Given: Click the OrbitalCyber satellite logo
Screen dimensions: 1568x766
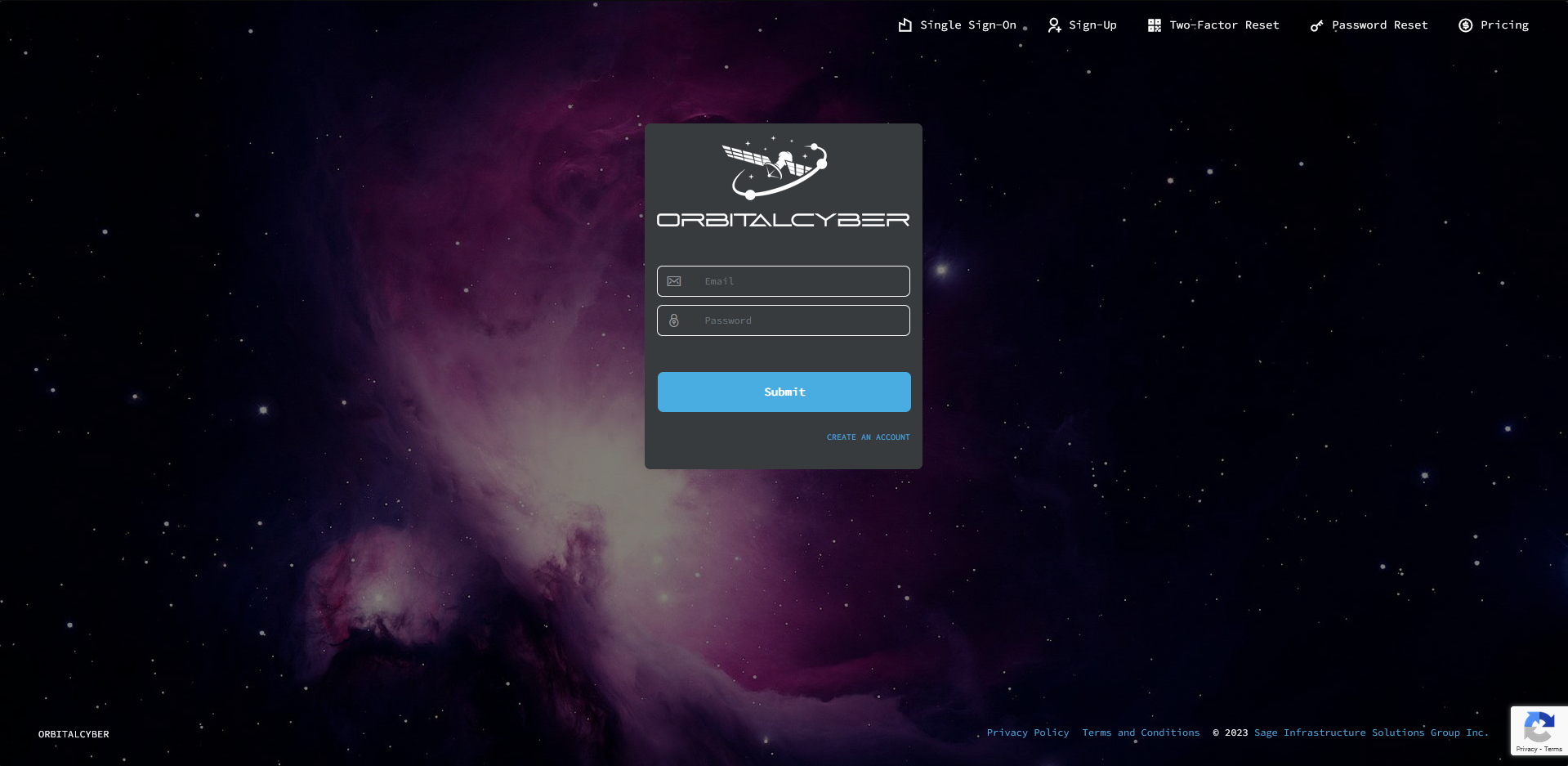Looking at the screenshot, I should 776,168.
